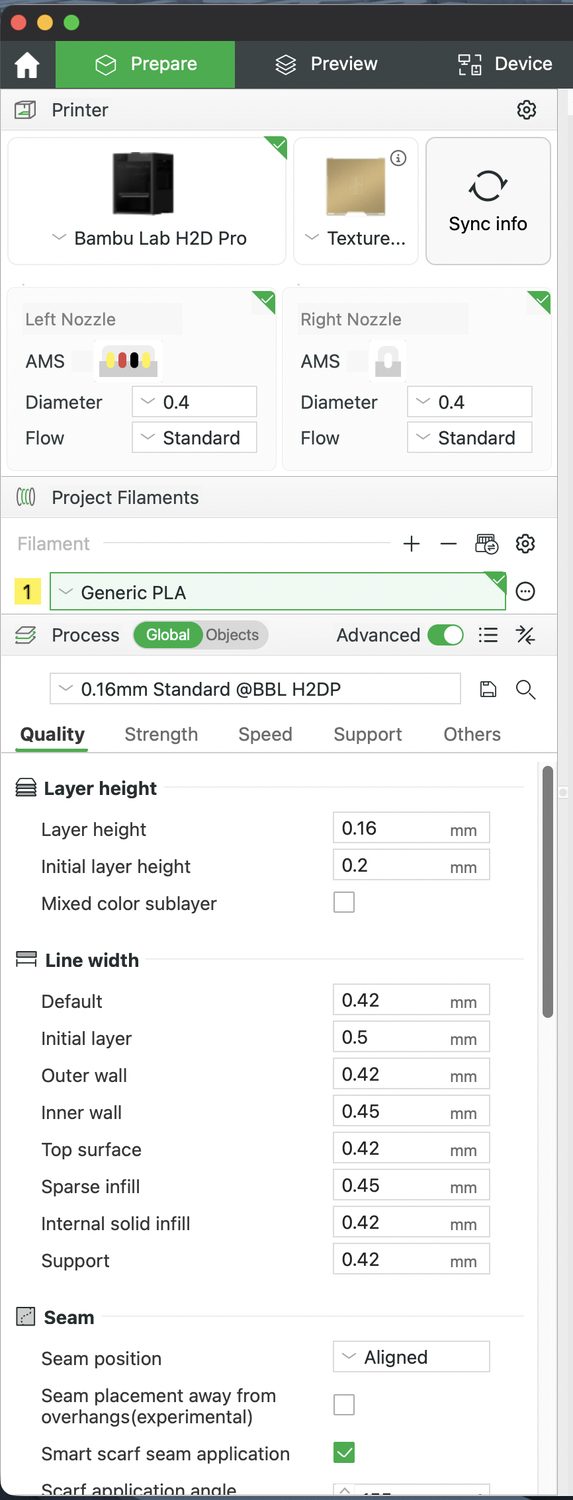Click the Layer height input field
573x1500 pixels.
411,828
